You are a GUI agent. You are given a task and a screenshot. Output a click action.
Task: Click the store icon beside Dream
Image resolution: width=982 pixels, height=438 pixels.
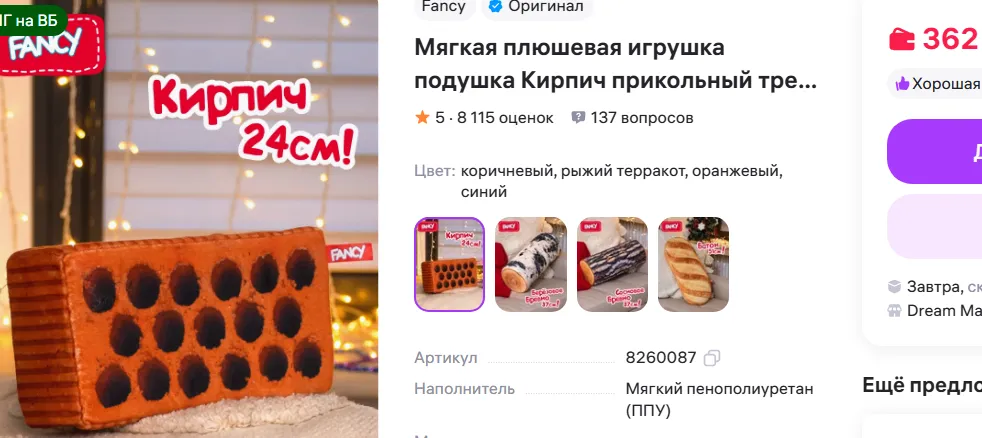(894, 310)
